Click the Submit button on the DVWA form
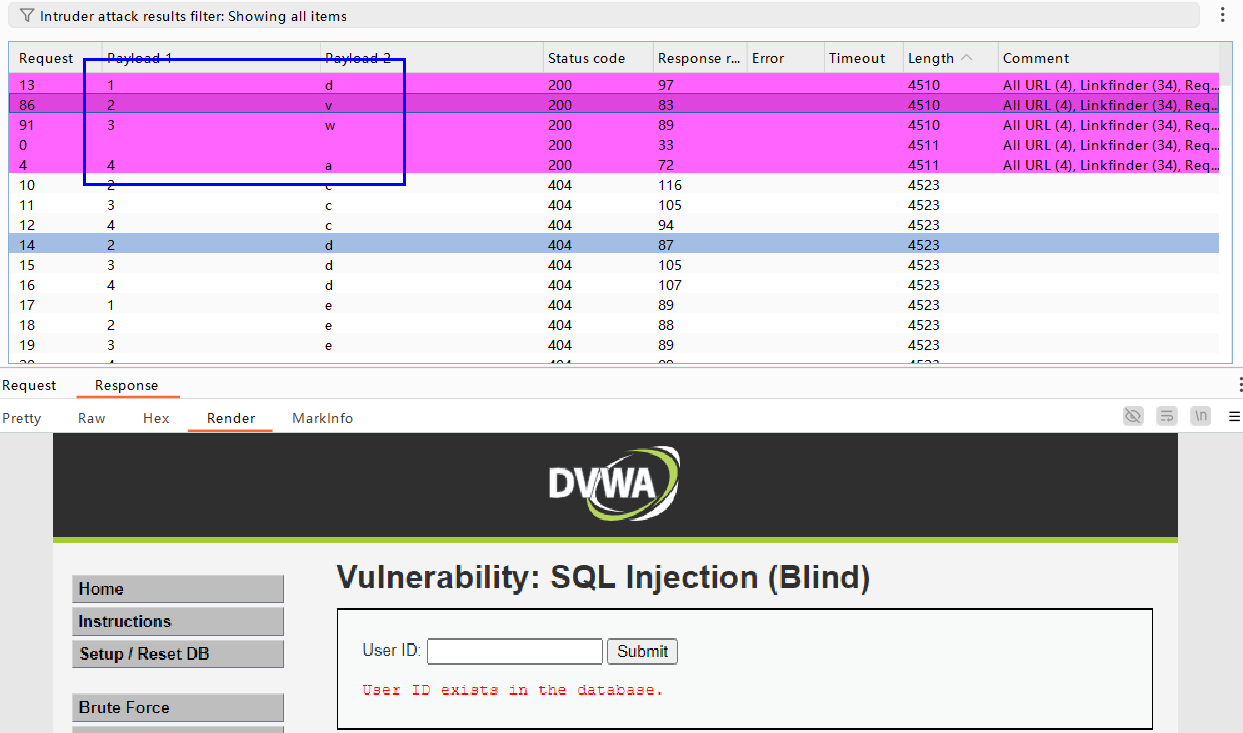 [642, 651]
